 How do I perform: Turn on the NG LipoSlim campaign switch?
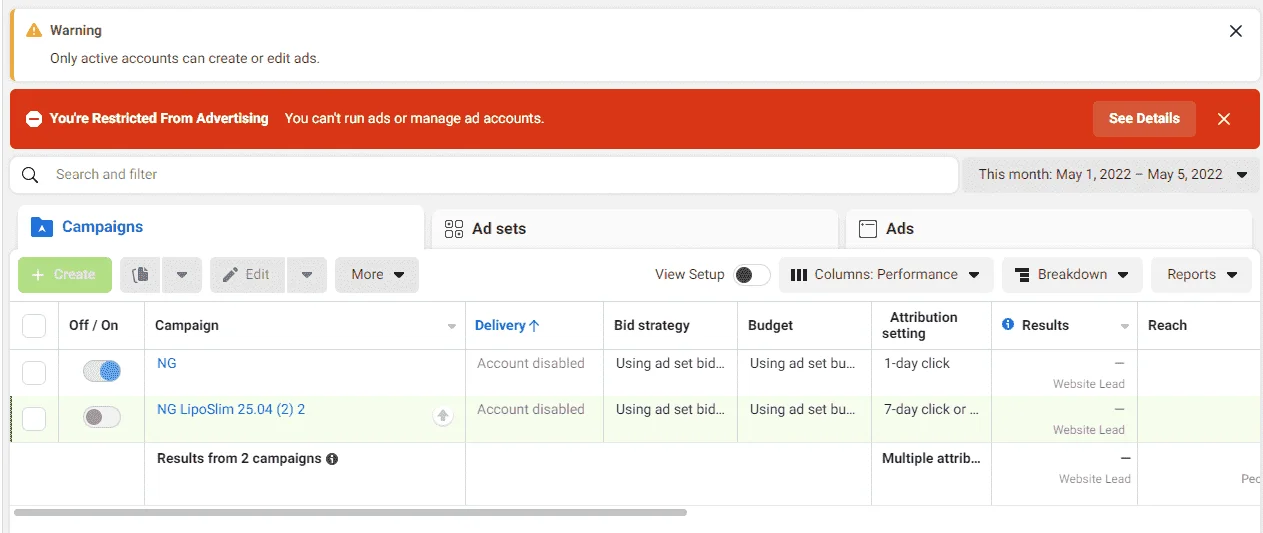pos(102,418)
